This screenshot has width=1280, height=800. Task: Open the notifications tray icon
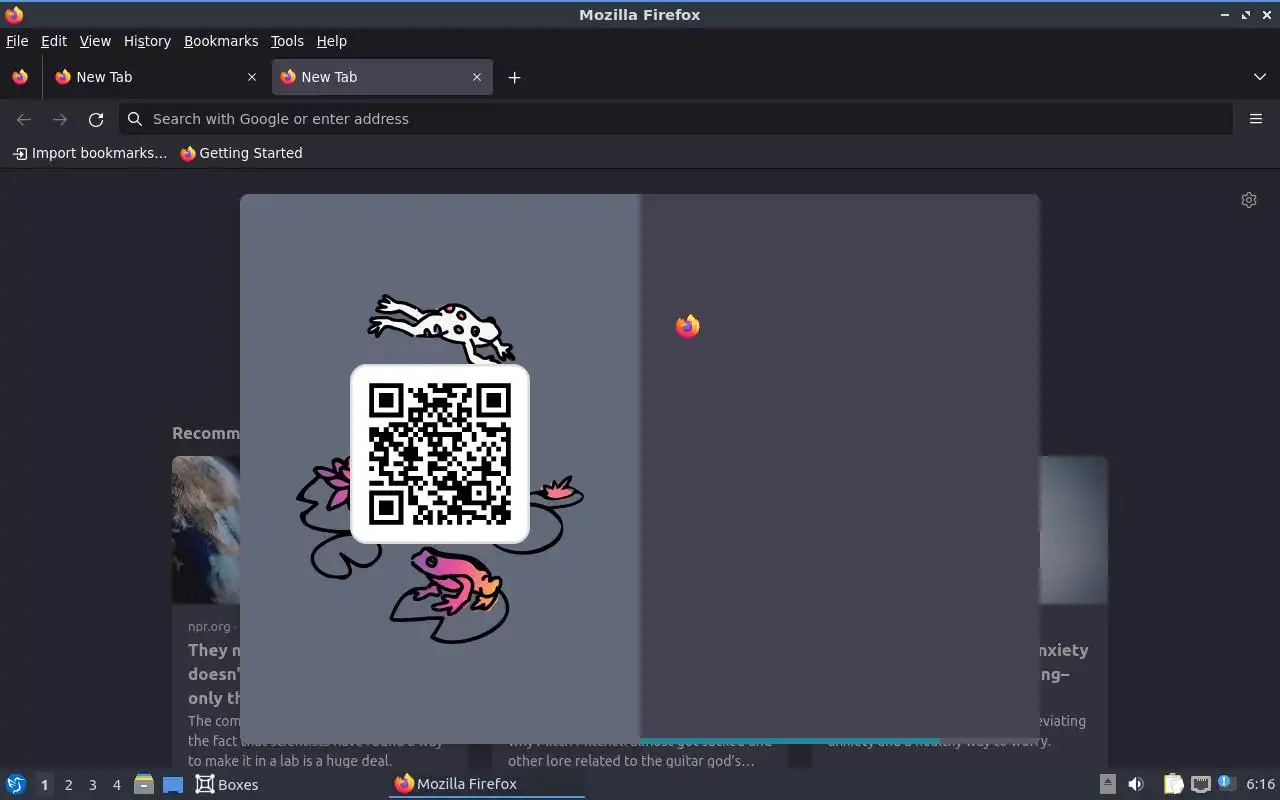click(x=1227, y=784)
